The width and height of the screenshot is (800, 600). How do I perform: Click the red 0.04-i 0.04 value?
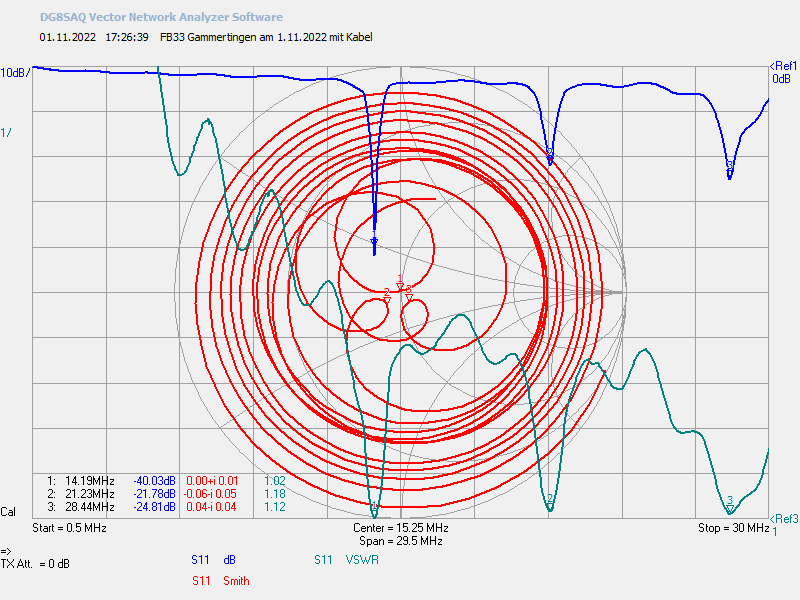[211, 507]
